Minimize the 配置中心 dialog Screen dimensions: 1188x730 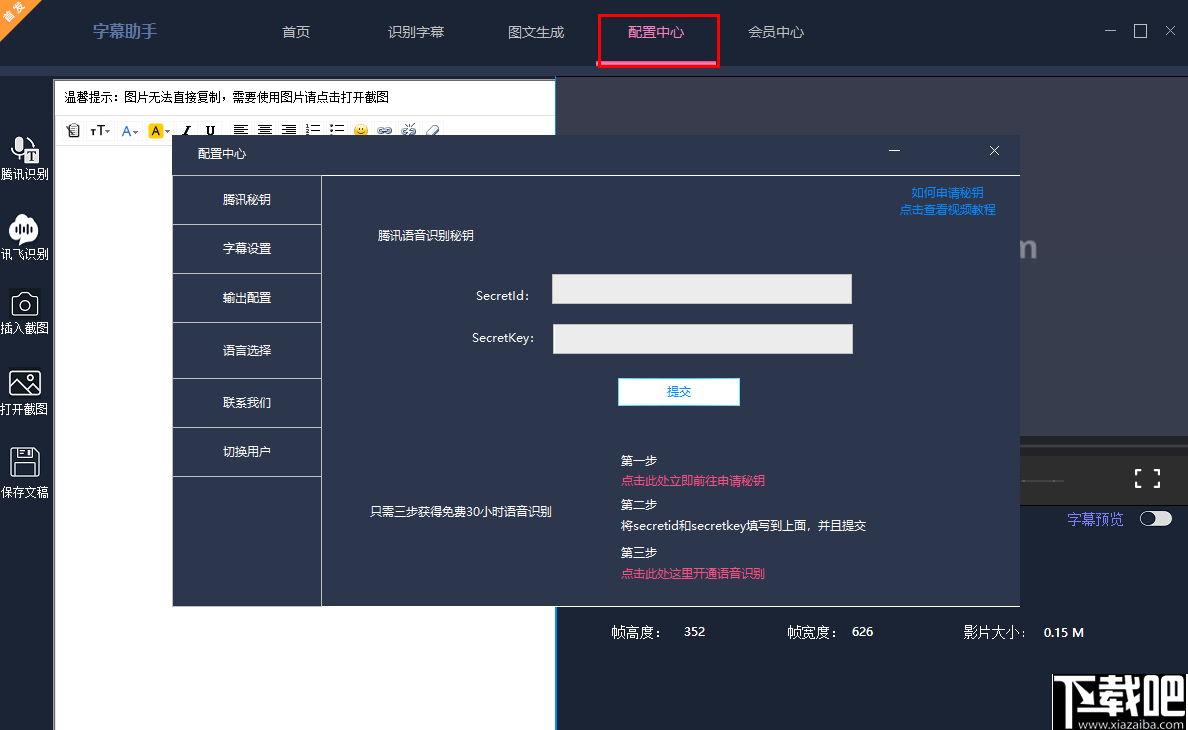[x=895, y=151]
